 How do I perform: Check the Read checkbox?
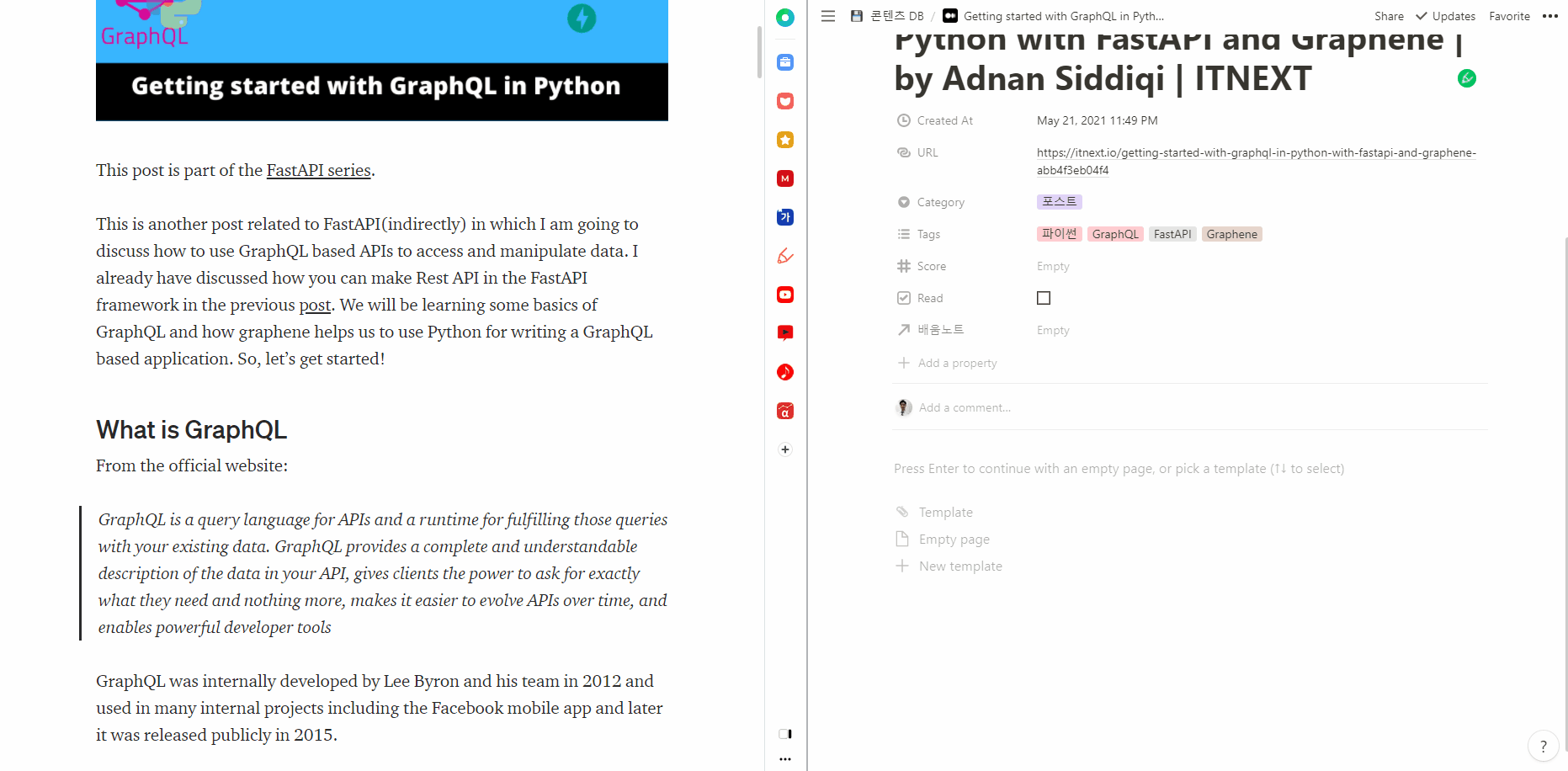1044,298
